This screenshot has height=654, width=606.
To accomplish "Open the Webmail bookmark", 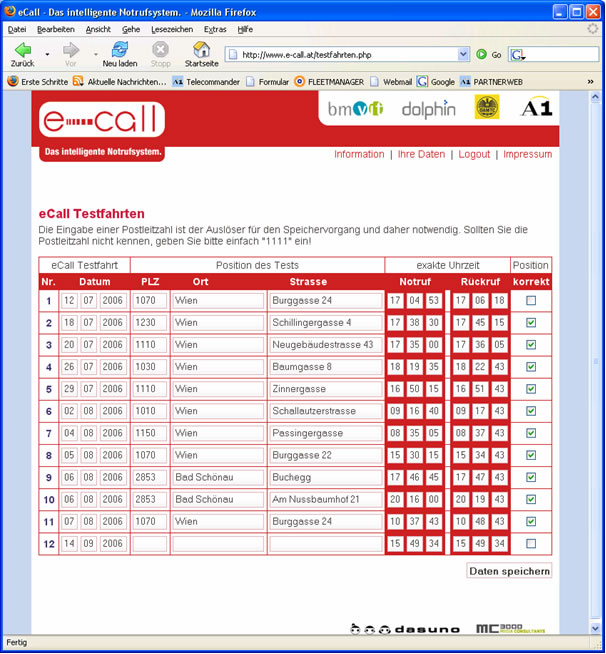I will pos(391,82).
